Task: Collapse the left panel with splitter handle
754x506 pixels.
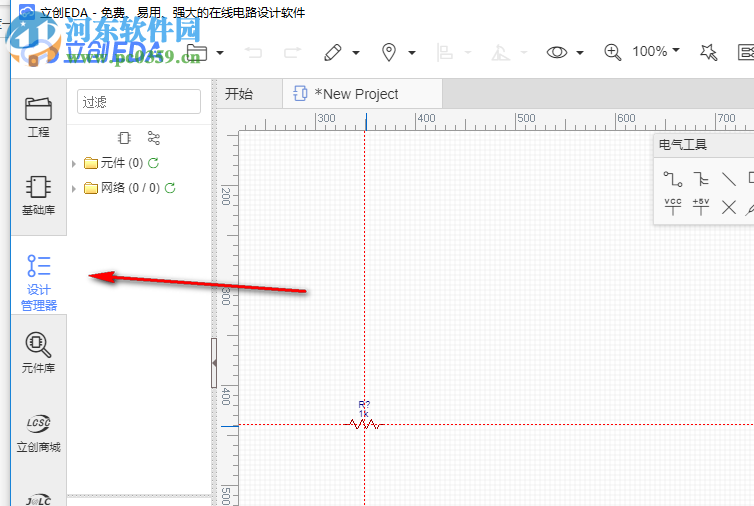Action: coord(214,363)
